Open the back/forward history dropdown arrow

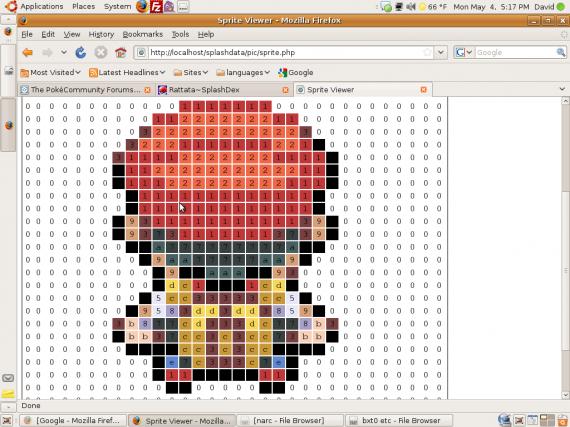tap(64, 53)
